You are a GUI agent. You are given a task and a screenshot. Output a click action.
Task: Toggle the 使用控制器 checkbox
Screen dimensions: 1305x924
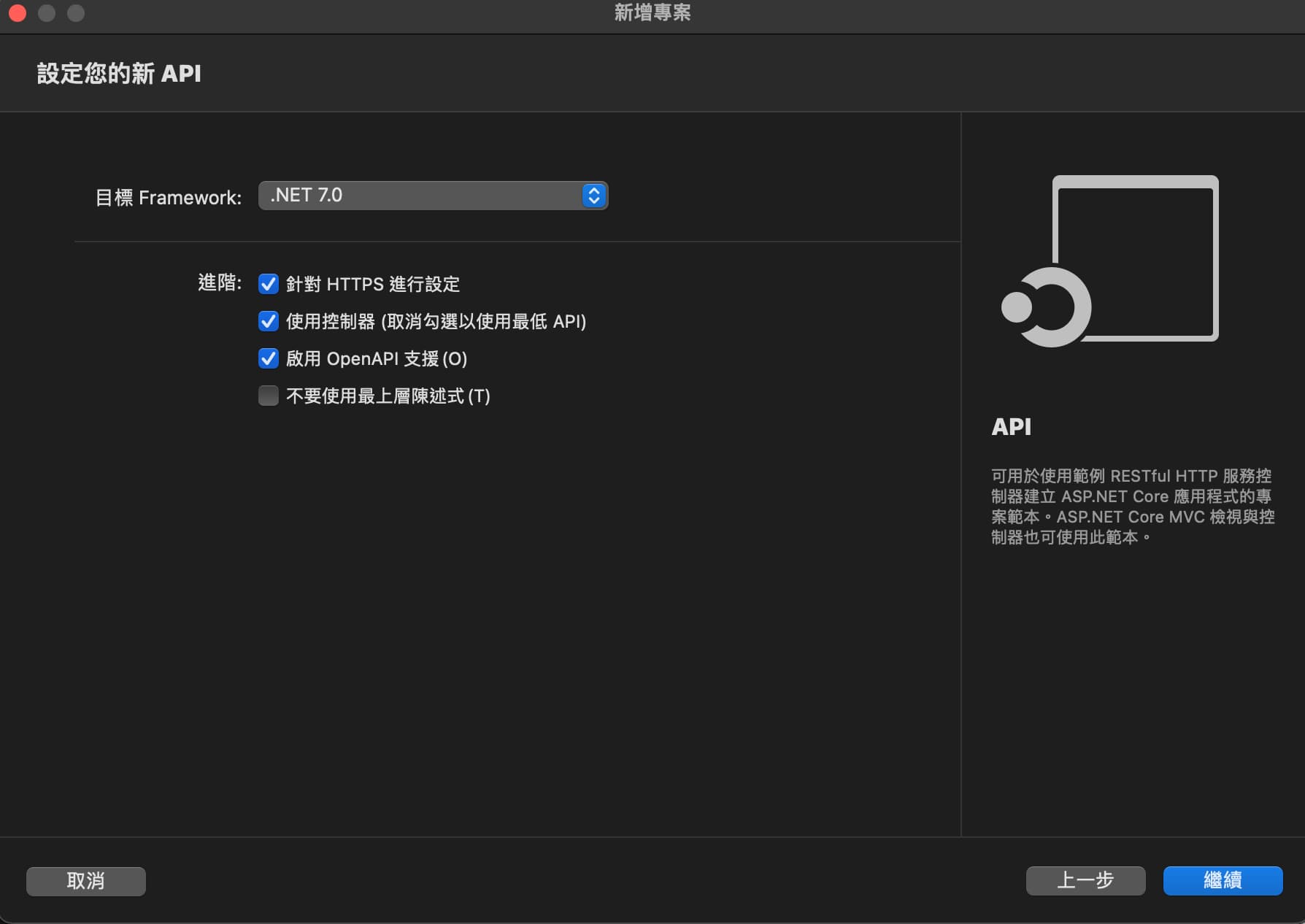(x=269, y=321)
